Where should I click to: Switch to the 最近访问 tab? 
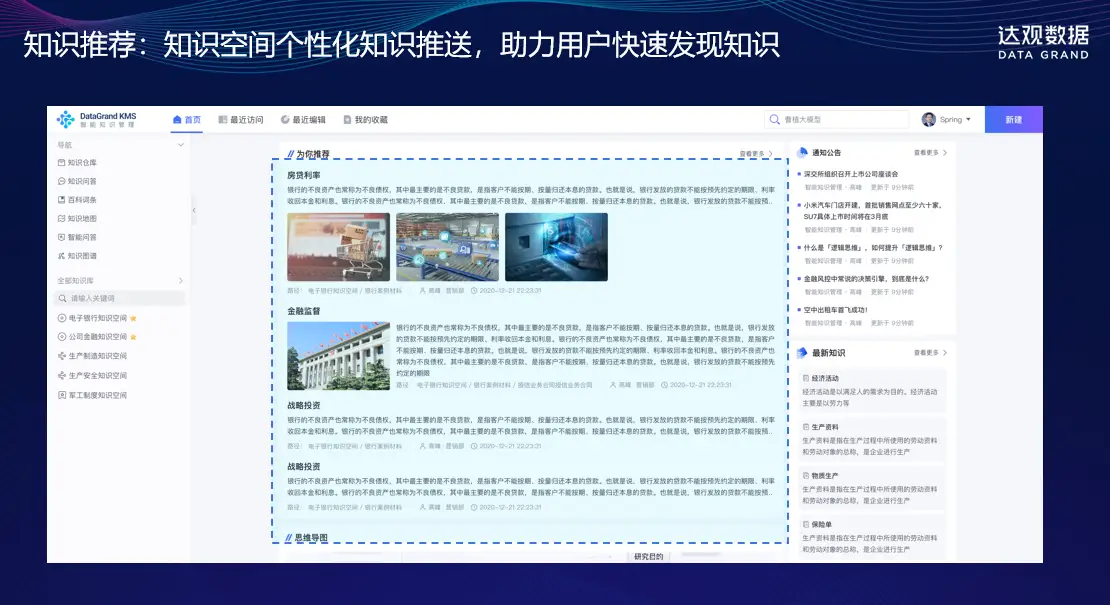coord(240,120)
